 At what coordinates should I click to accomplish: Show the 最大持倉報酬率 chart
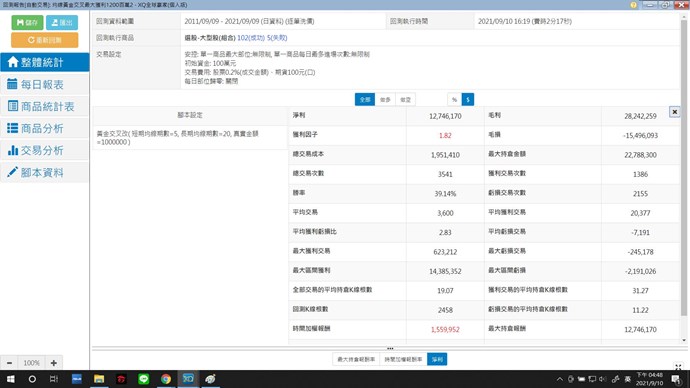[356, 359]
